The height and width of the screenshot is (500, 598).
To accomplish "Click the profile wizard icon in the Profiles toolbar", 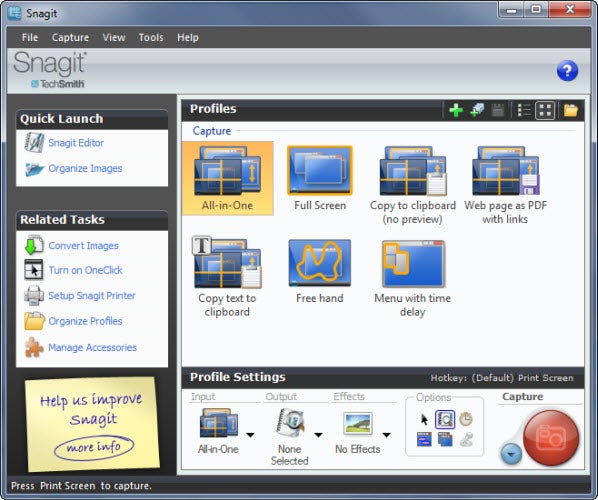I will tap(477, 110).
